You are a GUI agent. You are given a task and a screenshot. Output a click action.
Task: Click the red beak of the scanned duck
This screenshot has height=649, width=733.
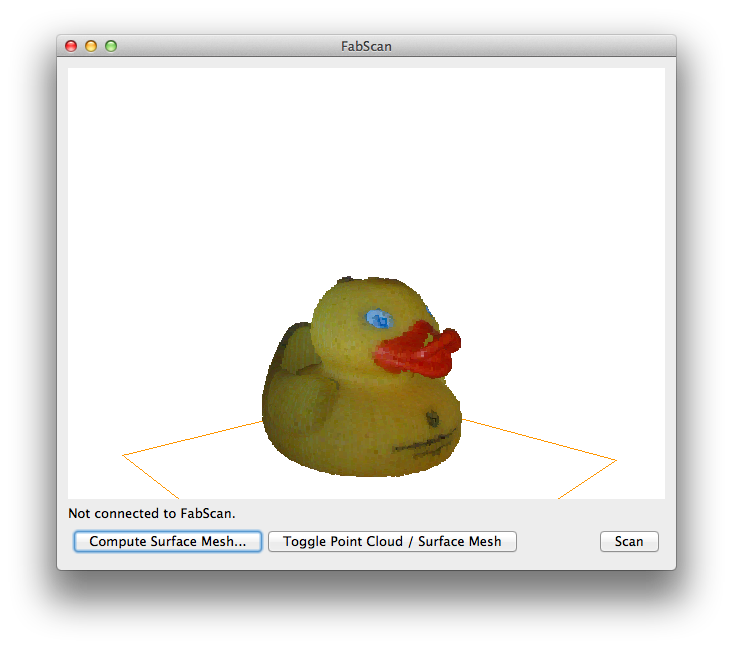click(420, 351)
